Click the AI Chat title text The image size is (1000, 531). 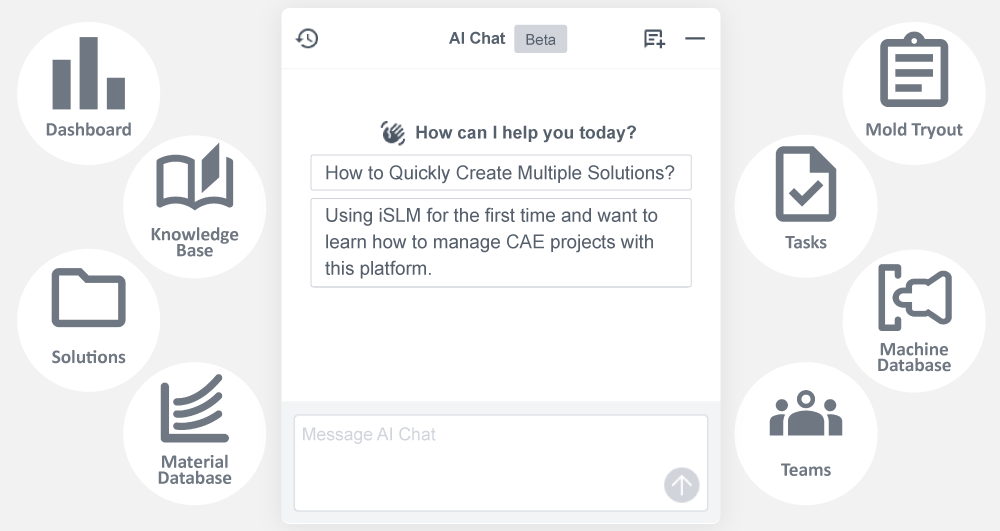477,39
